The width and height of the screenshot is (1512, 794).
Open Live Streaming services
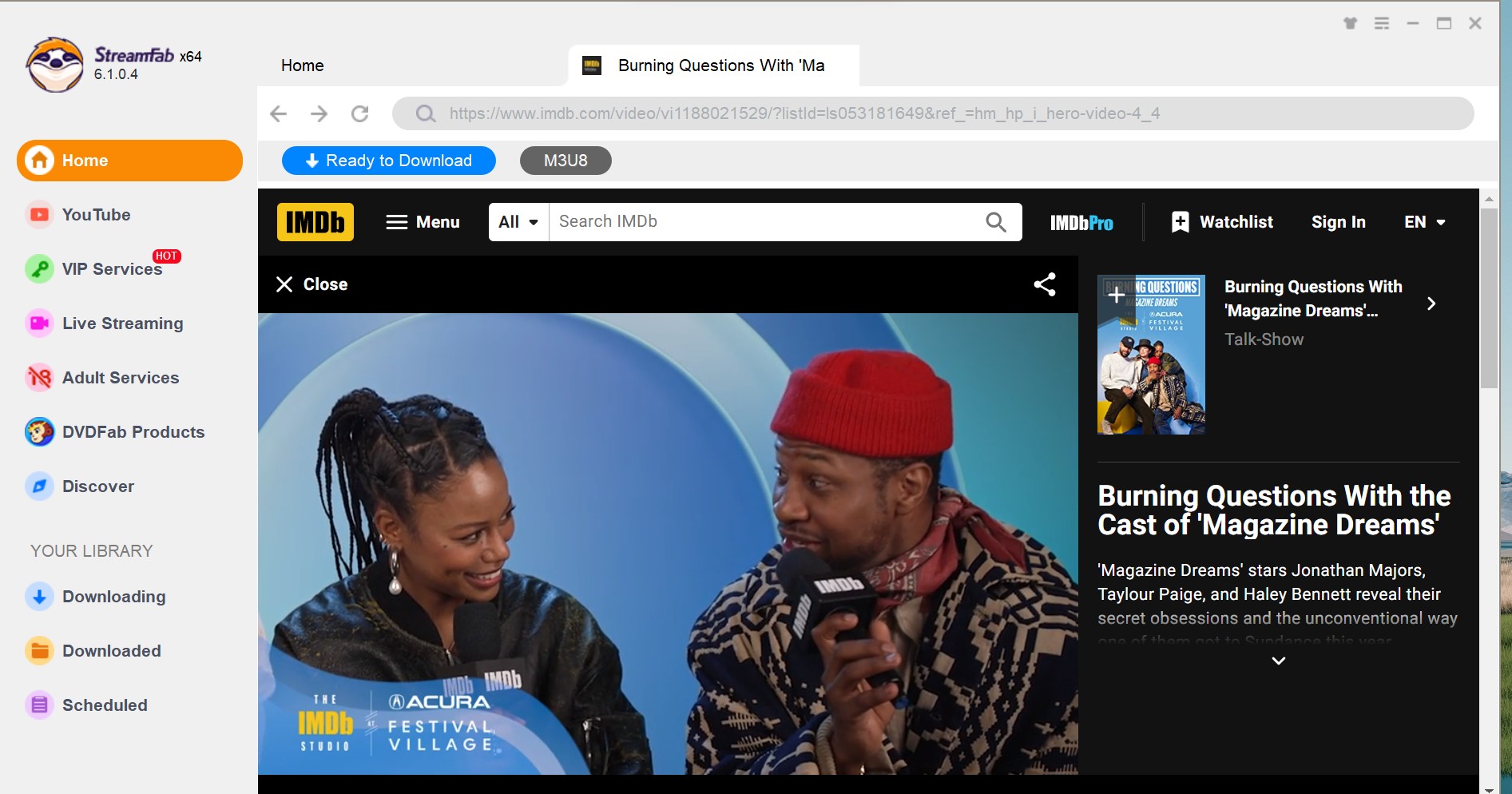[122, 323]
